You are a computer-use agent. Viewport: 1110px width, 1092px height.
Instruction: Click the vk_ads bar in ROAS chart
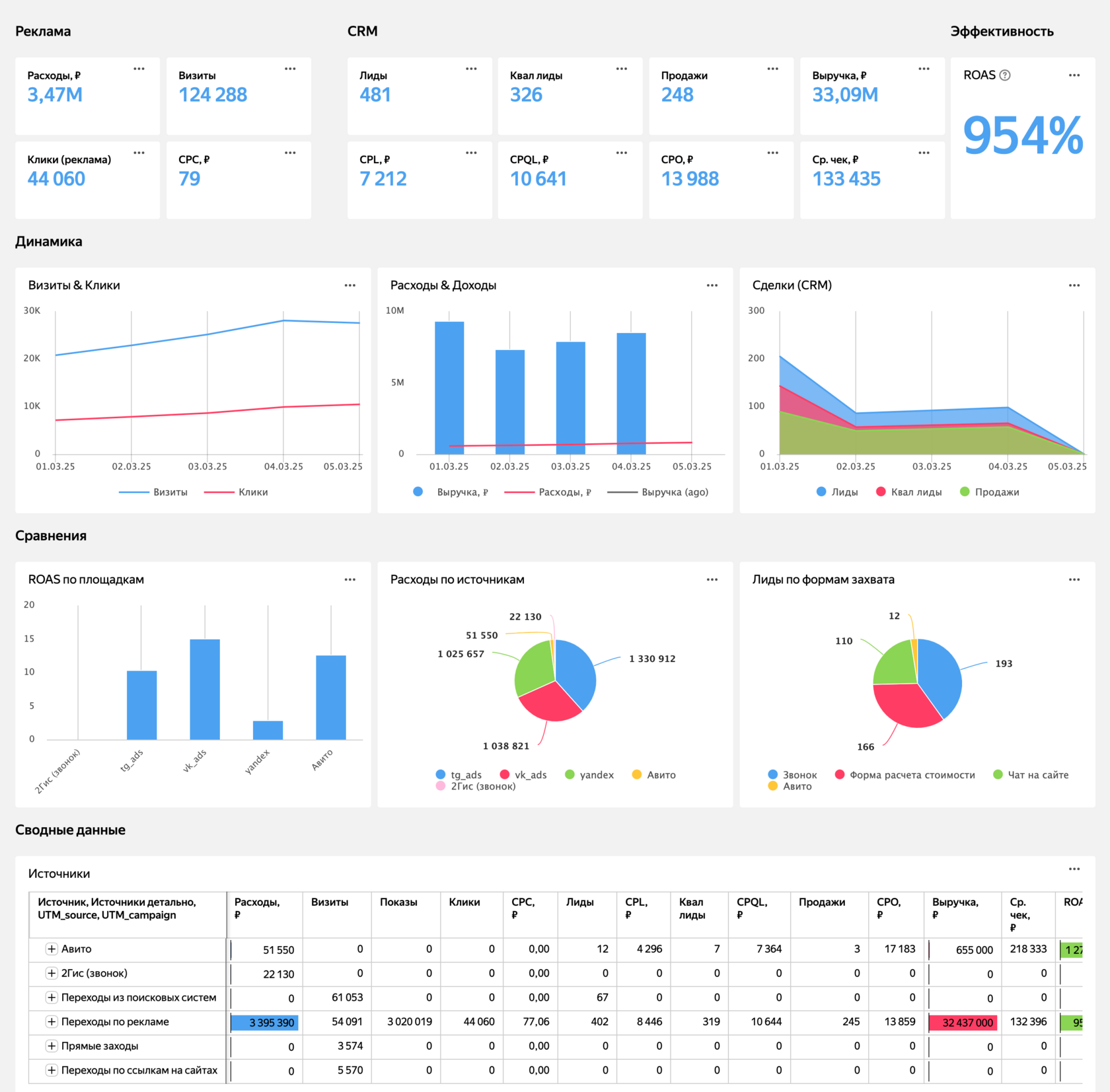(x=205, y=689)
